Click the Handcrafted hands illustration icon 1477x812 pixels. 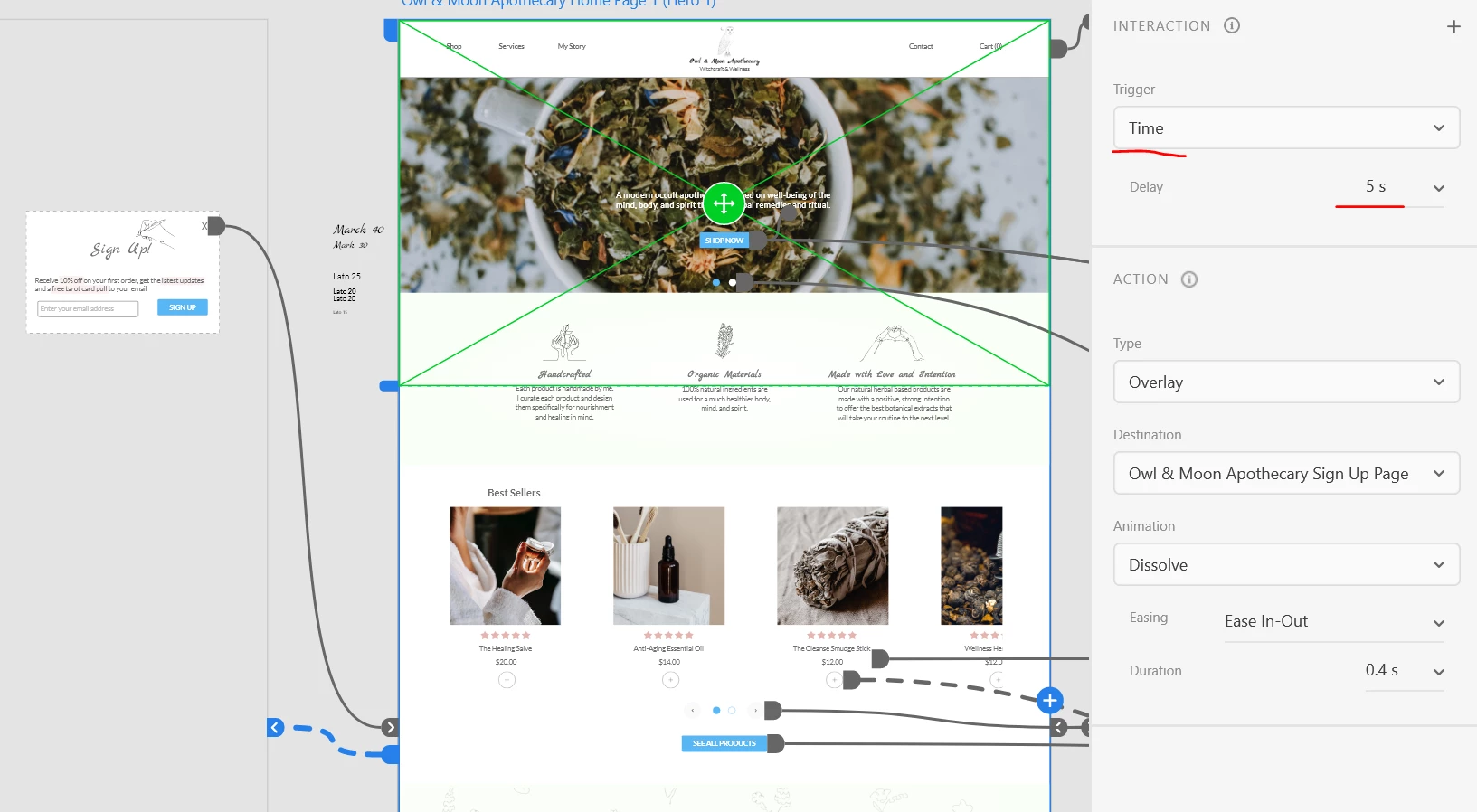coord(565,344)
